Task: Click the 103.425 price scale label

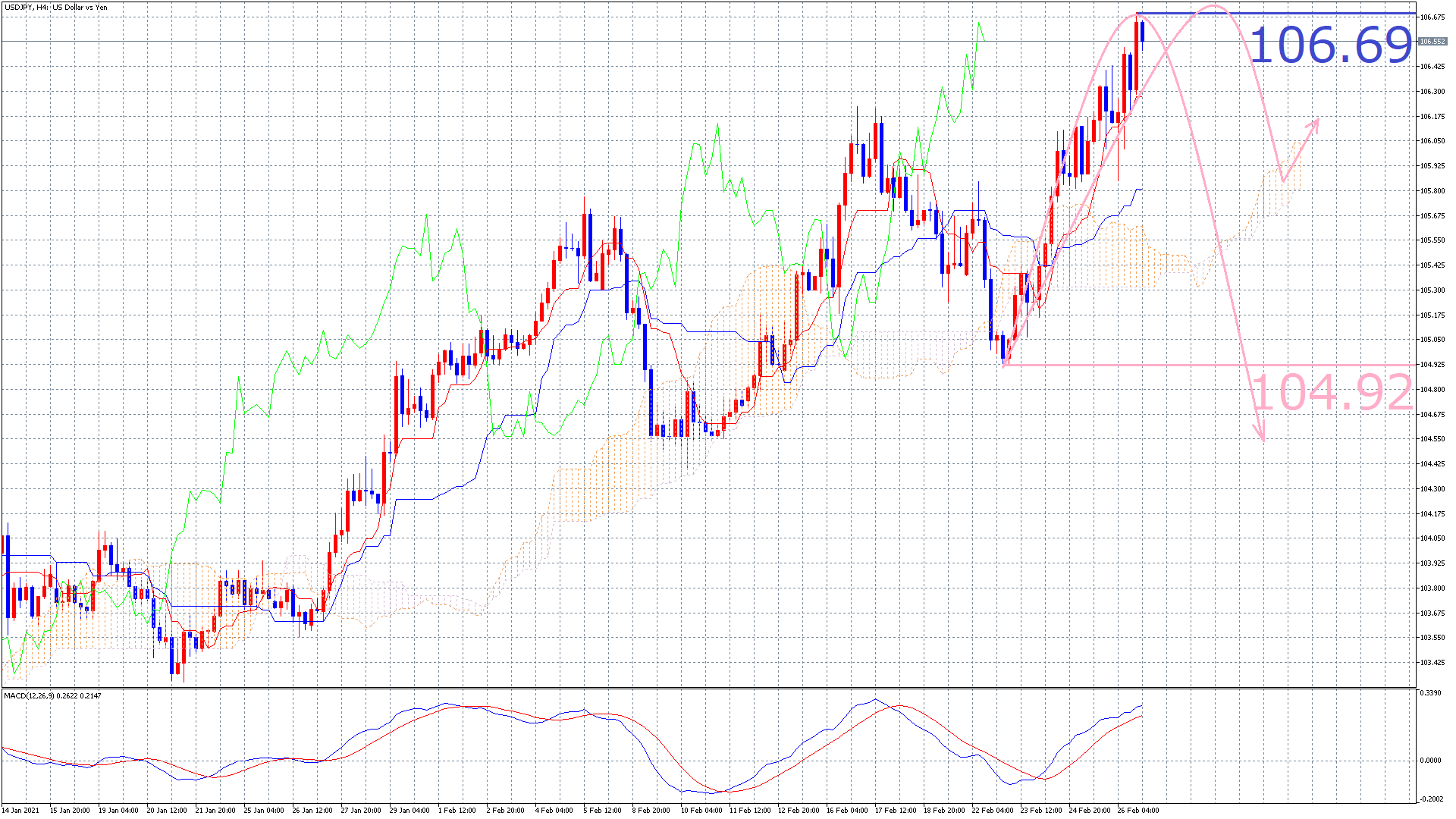Action: click(x=1432, y=663)
